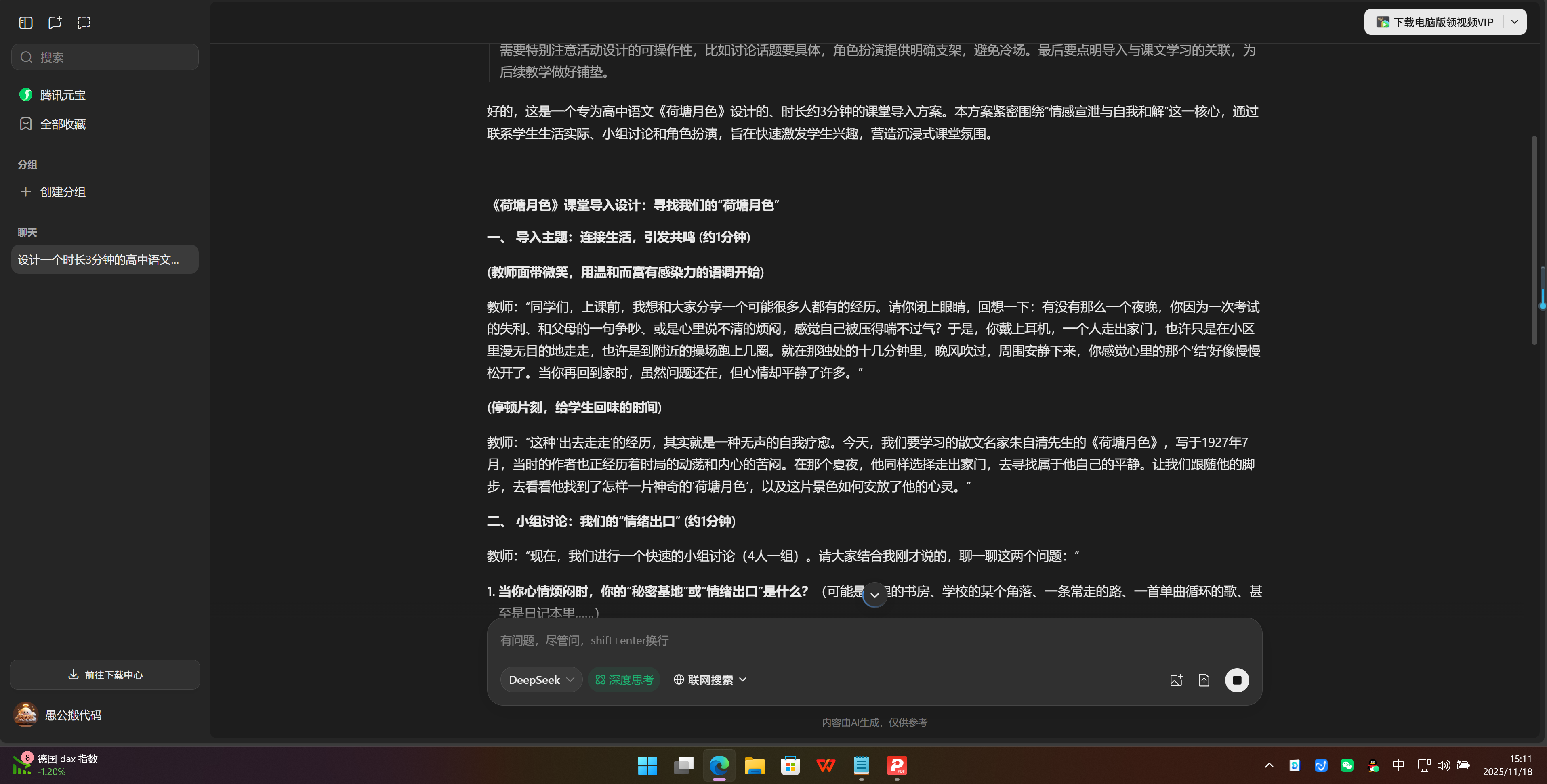Image resolution: width=1547 pixels, height=784 pixels.
Task: Click the scroll-to-bottom chevron over the chat
Action: coord(874,594)
